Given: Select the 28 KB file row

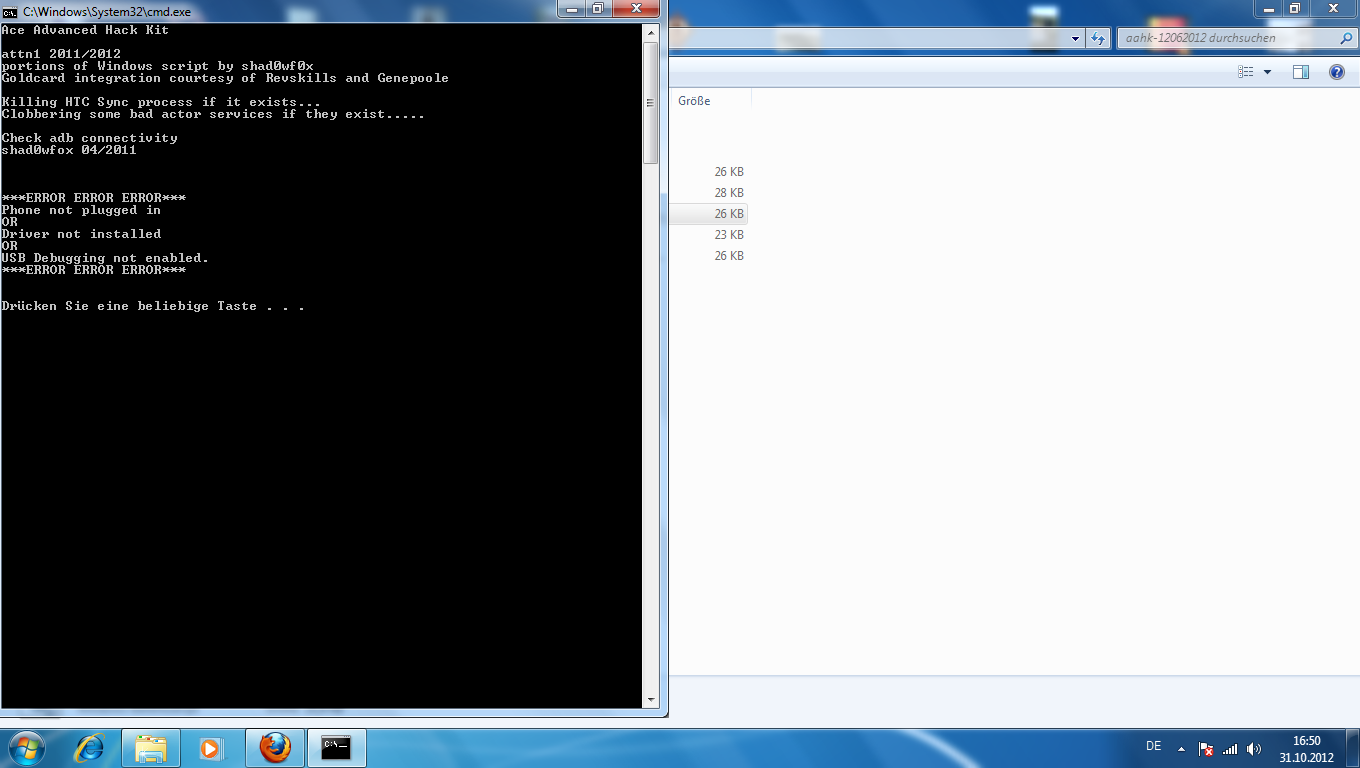Looking at the screenshot, I should click(x=709, y=193).
